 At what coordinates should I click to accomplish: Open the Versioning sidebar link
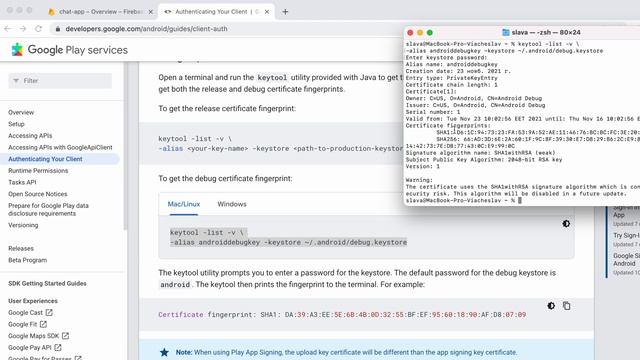23,225
